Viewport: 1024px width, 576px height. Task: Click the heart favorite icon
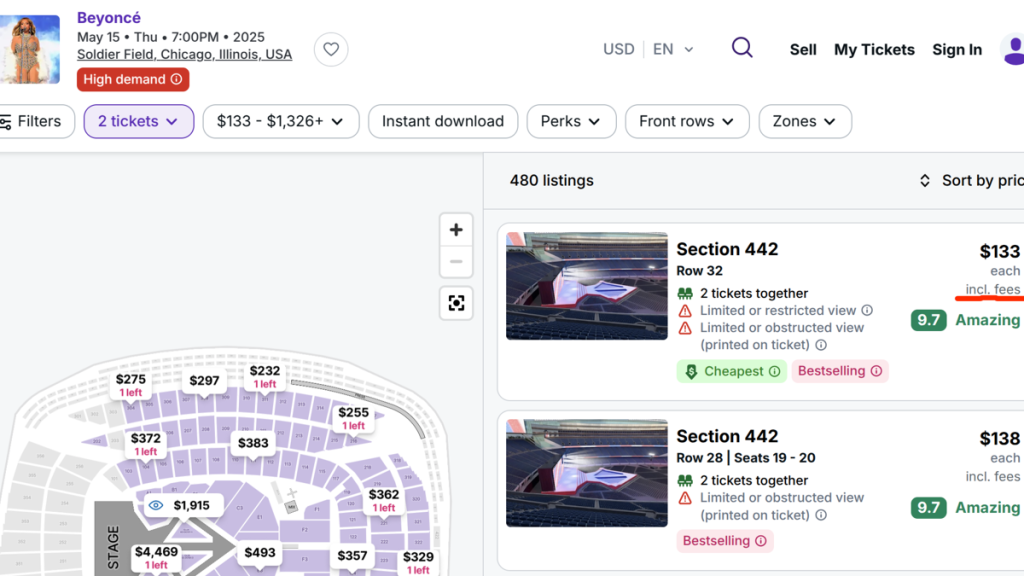coord(331,49)
